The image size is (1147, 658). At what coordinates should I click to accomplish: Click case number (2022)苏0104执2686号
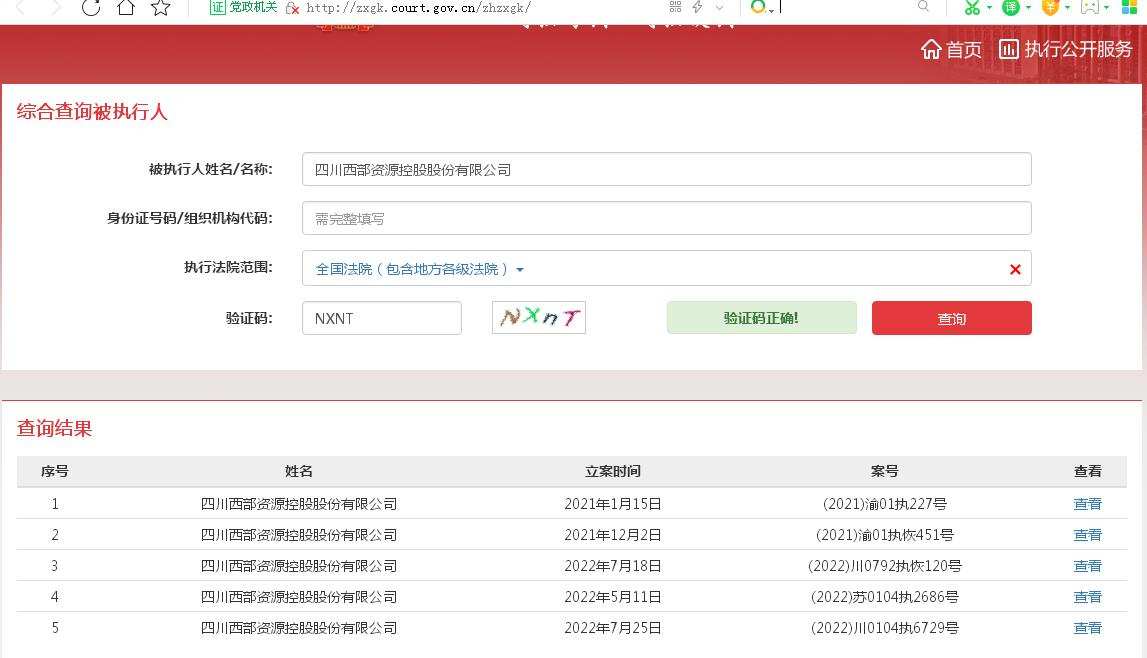pos(884,597)
